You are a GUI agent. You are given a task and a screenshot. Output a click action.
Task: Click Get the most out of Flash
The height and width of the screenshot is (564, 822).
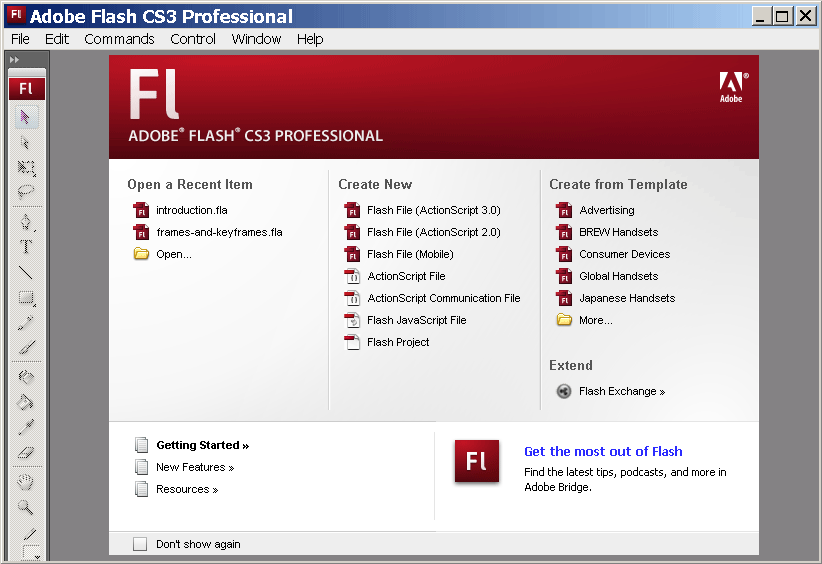click(x=603, y=451)
